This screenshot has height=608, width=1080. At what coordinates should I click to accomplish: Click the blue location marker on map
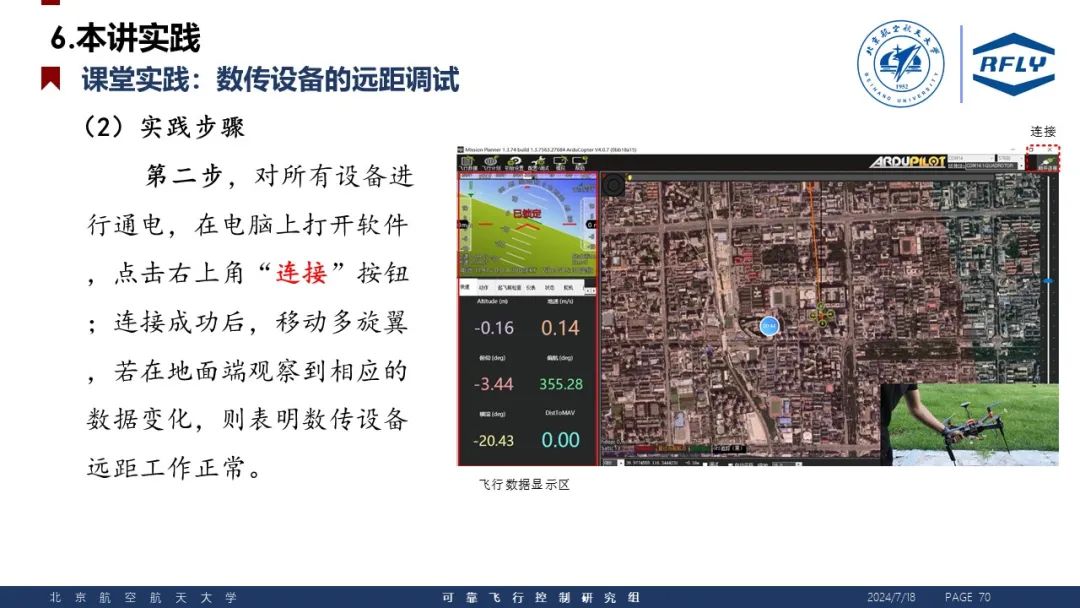tap(768, 325)
